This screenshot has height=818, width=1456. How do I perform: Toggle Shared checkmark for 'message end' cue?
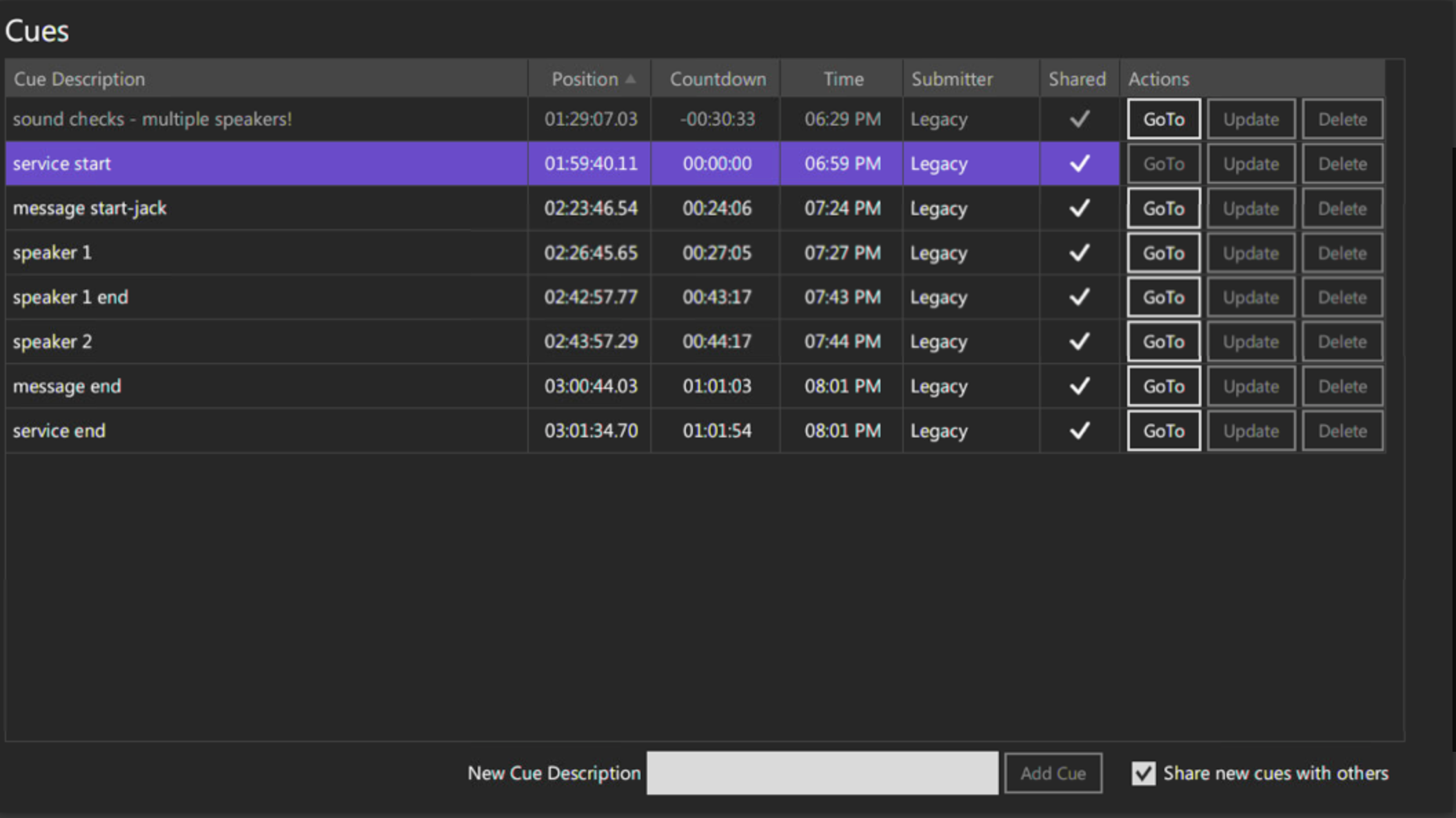click(x=1079, y=386)
